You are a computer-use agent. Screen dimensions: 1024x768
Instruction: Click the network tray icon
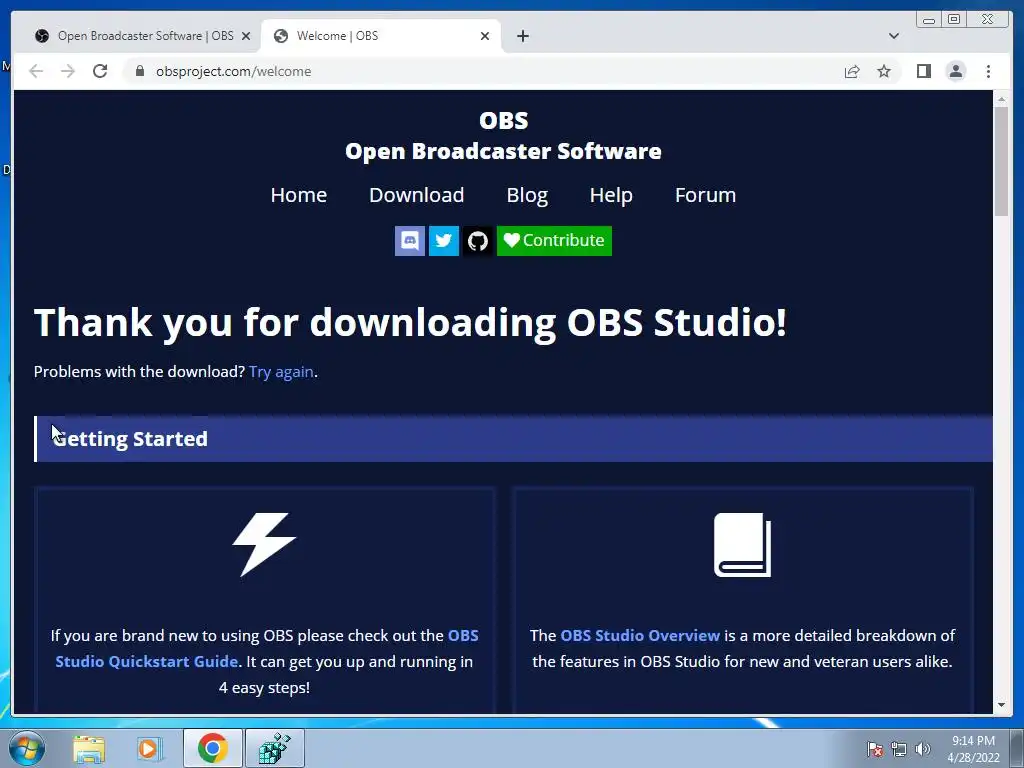click(899, 749)
